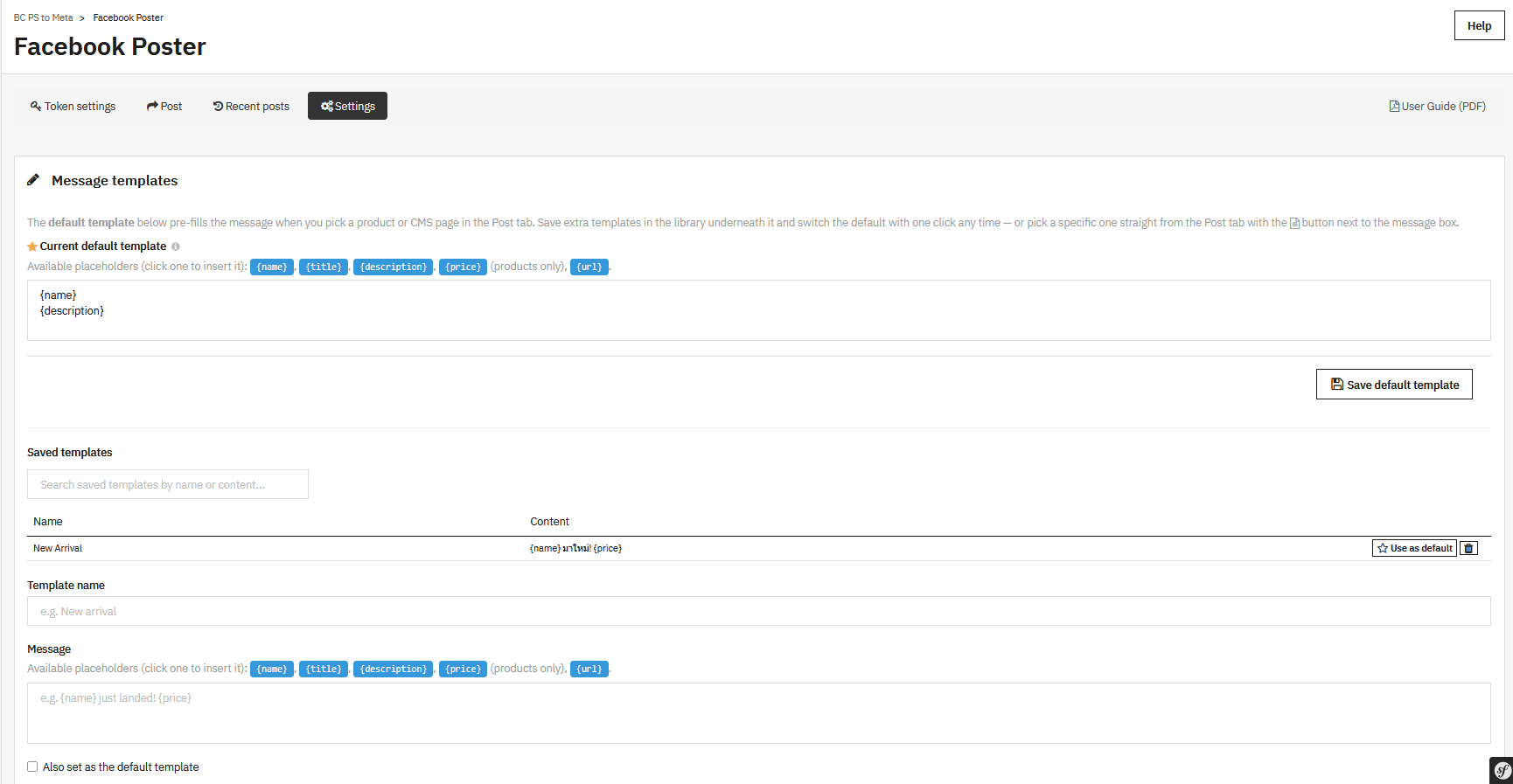Enable 'Also set as the default template'

(x=32, y=767)
